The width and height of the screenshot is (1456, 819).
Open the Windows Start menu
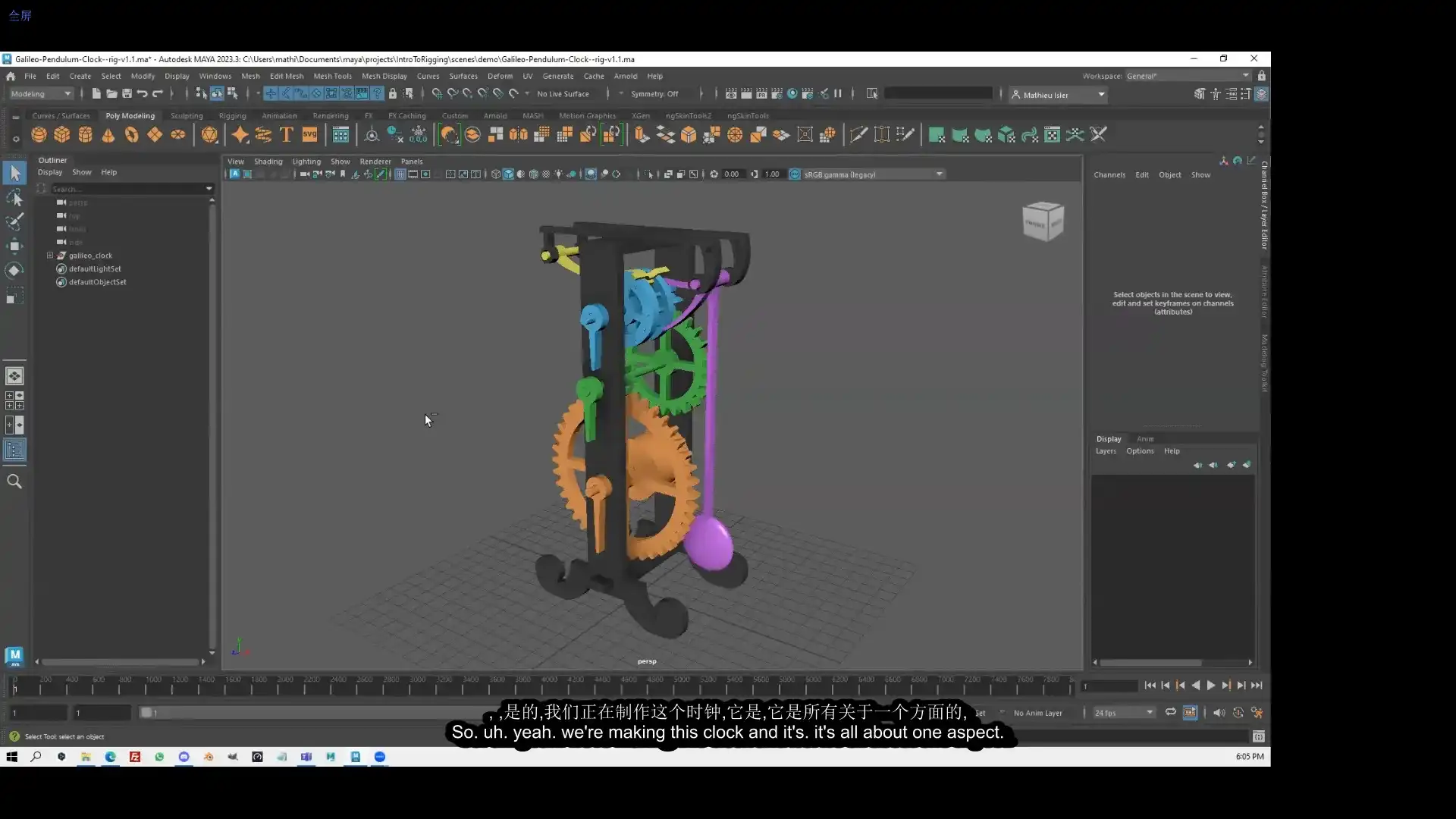[x=11, y=757]
